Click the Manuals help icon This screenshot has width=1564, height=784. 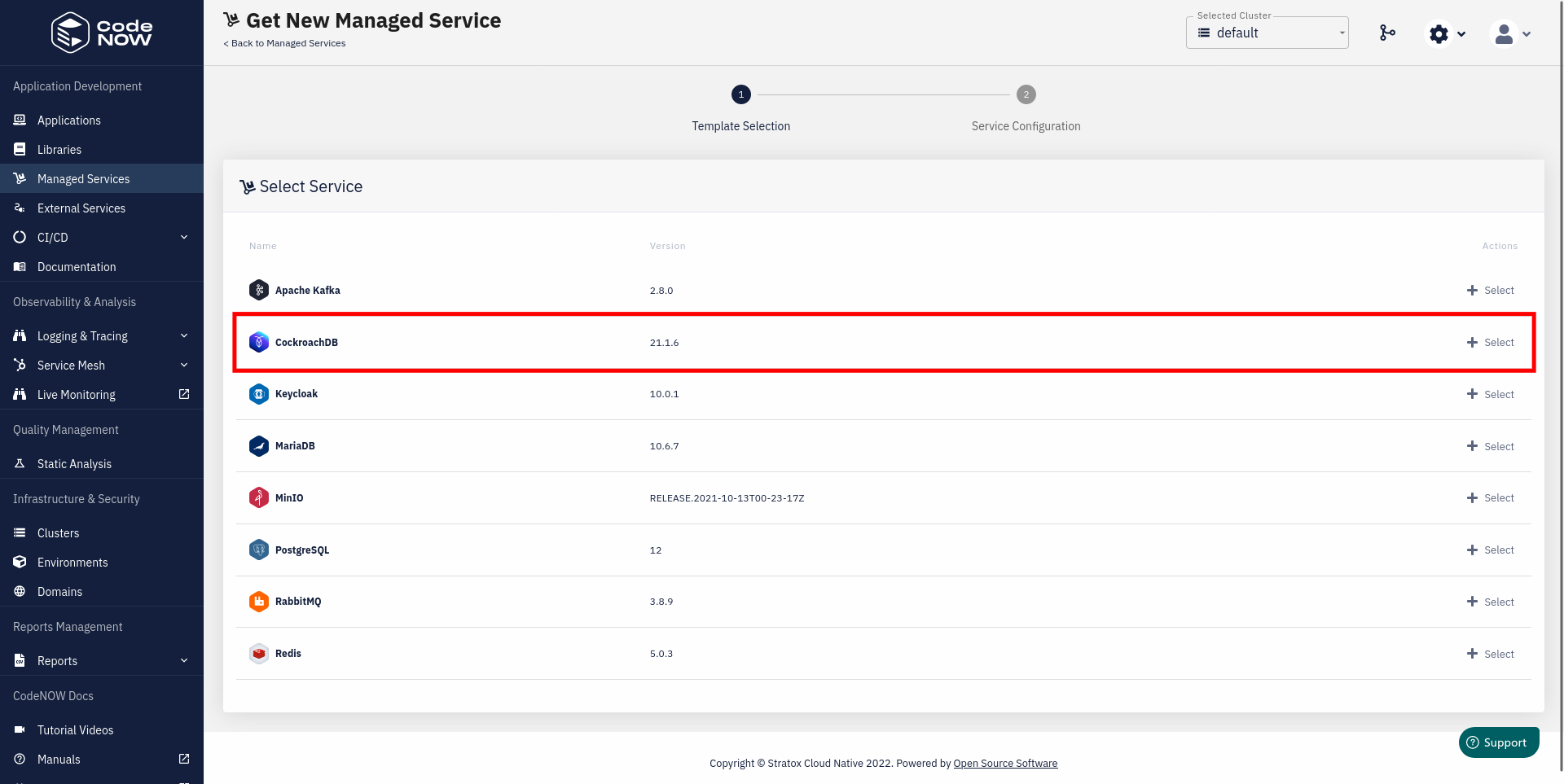tap(20, 759)
